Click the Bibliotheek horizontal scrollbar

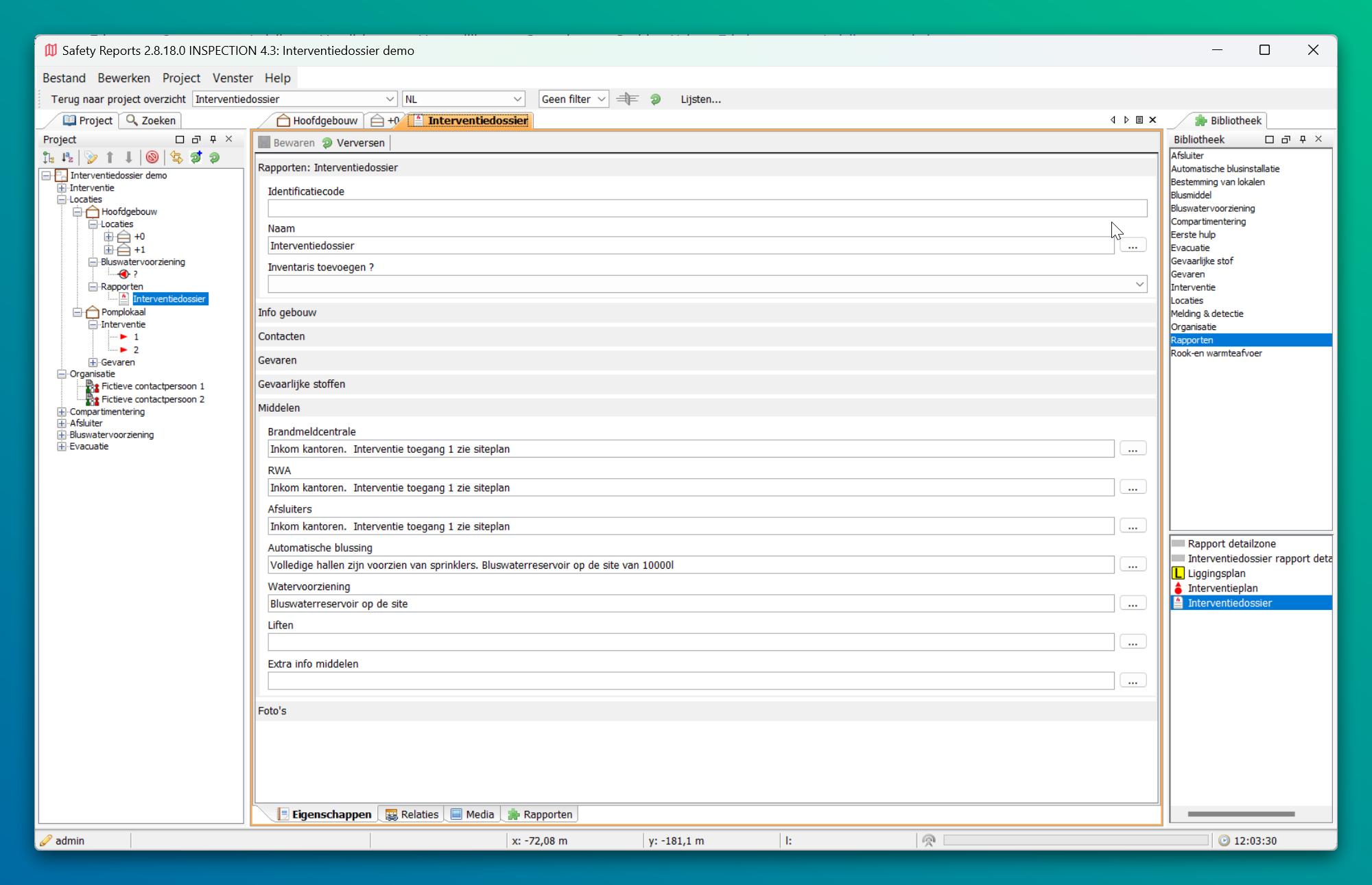click(x=1240, y=814)
